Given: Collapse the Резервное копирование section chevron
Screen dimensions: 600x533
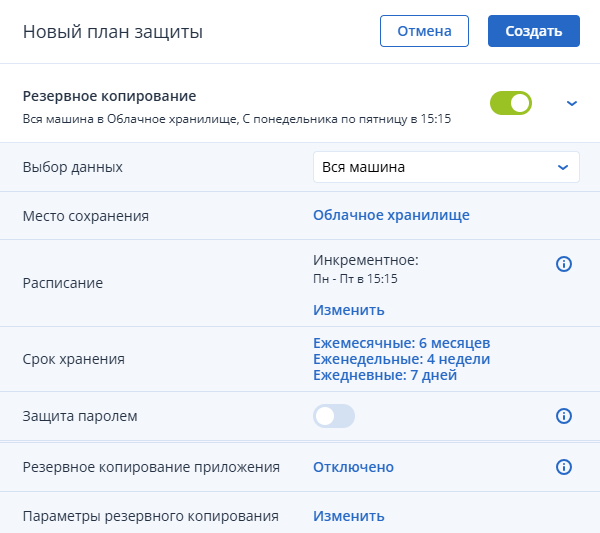Looking at the screenshot, I should [x=572, y=103].
